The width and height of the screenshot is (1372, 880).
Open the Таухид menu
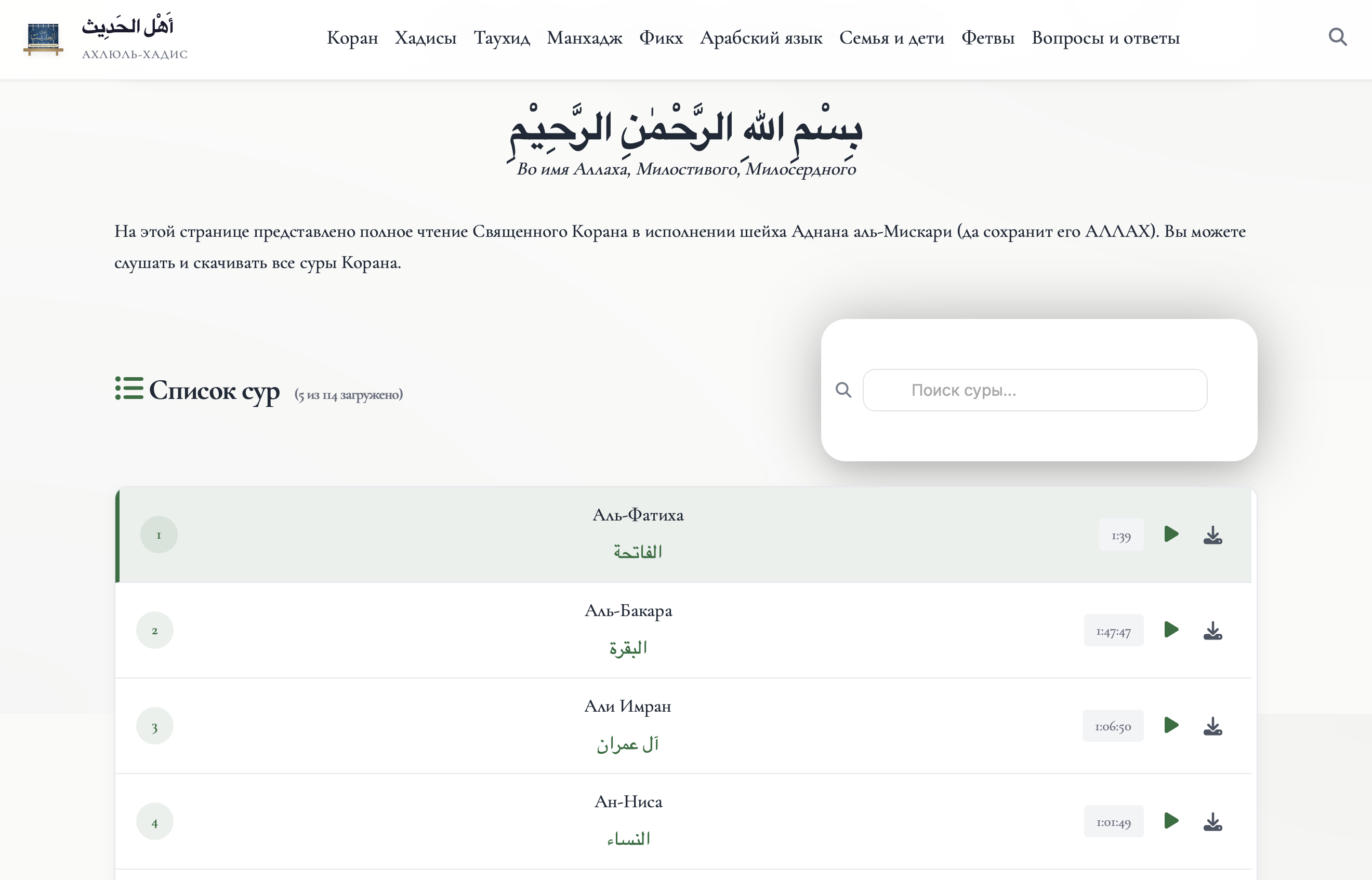coord(502,38)
